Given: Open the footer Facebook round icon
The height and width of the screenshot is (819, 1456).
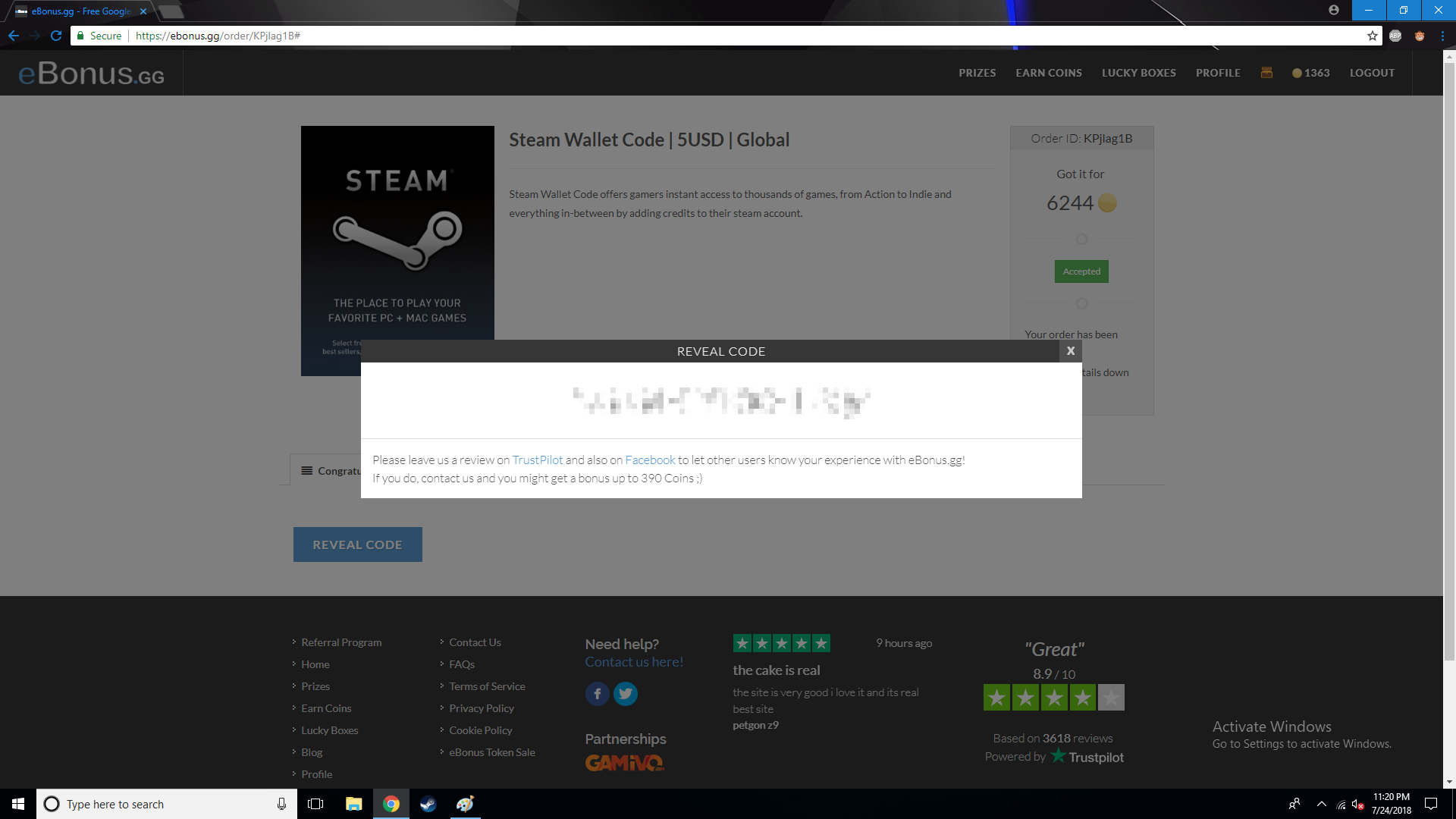Looking at the screenshot, I should point(597,693).
